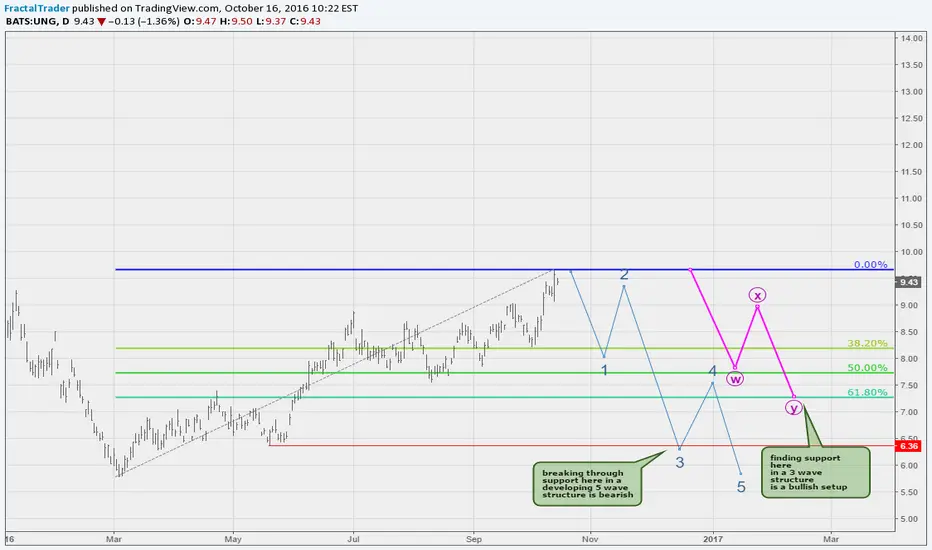Click the Jul label on time axis

coord(353,539)
